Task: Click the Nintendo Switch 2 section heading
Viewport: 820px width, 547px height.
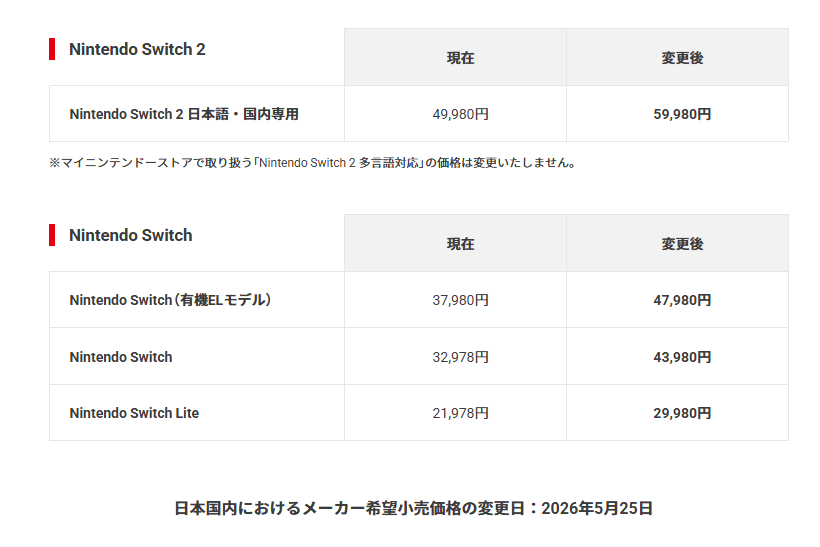Action: pyautogui.click(x=137, y=49)
